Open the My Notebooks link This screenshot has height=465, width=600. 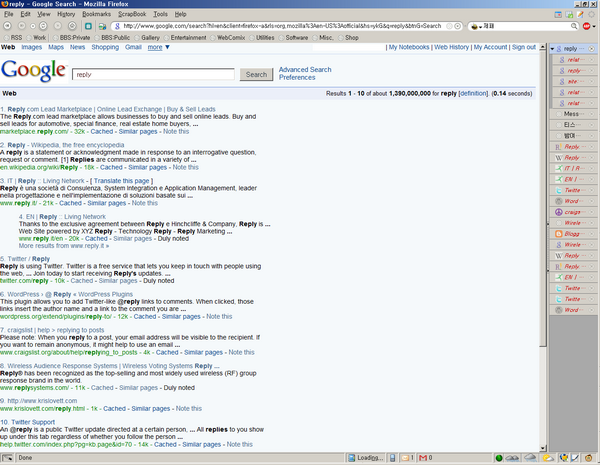(409, 47)
